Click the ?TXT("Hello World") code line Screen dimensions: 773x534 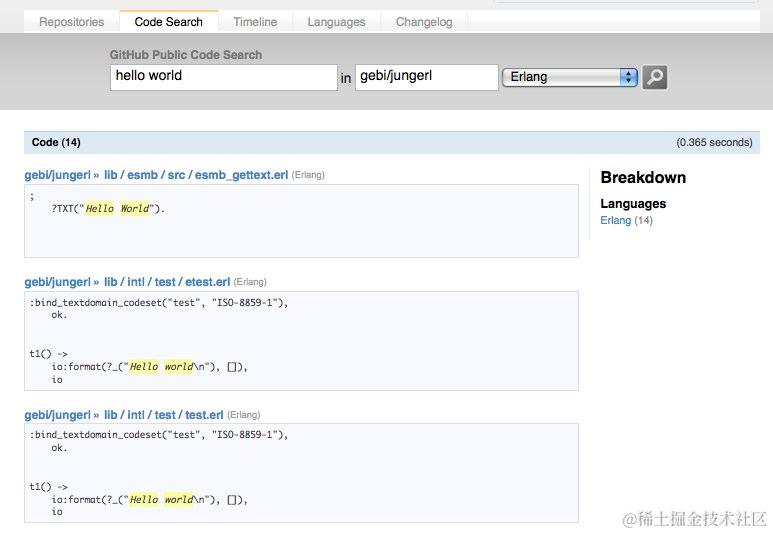[x=108, y=209]
